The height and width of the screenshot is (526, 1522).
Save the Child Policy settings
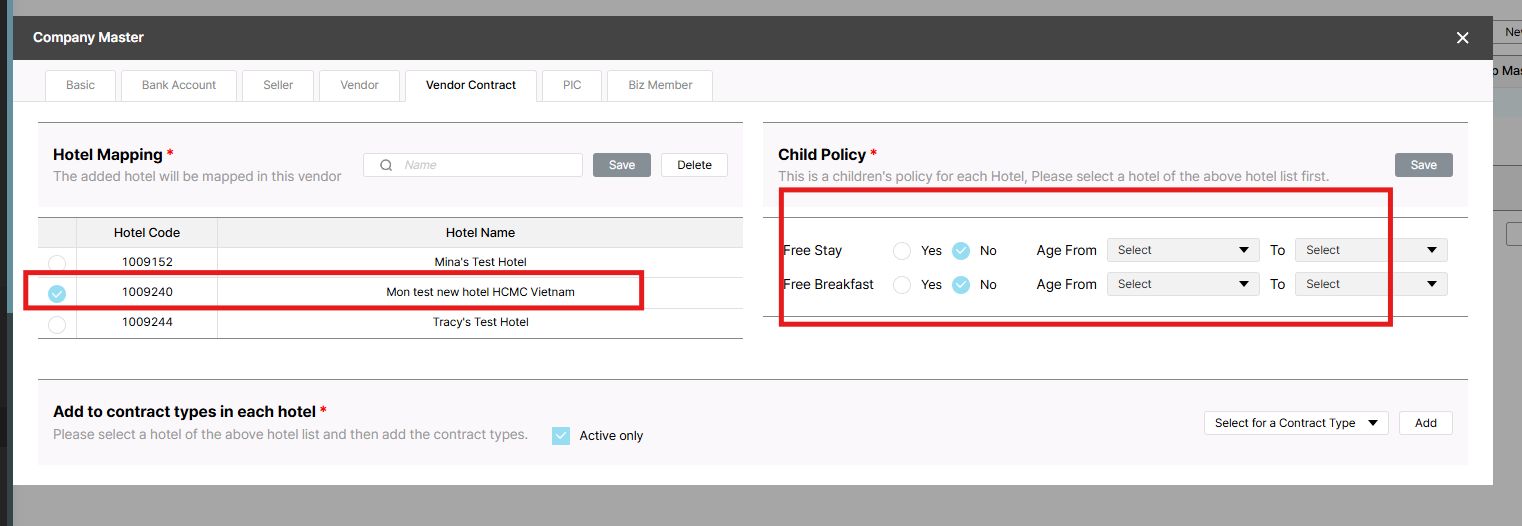tap(1423, 165)
